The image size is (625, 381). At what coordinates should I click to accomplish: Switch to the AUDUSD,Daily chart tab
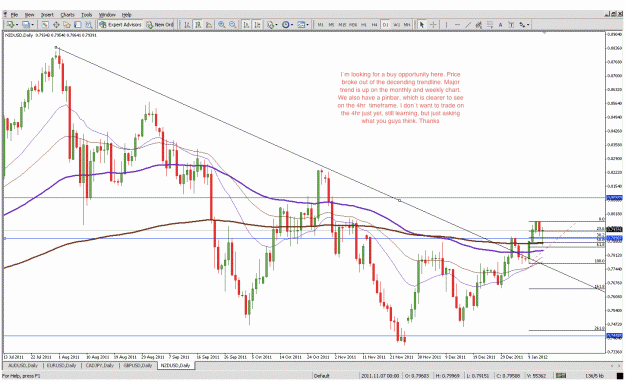tap(23, 365)
